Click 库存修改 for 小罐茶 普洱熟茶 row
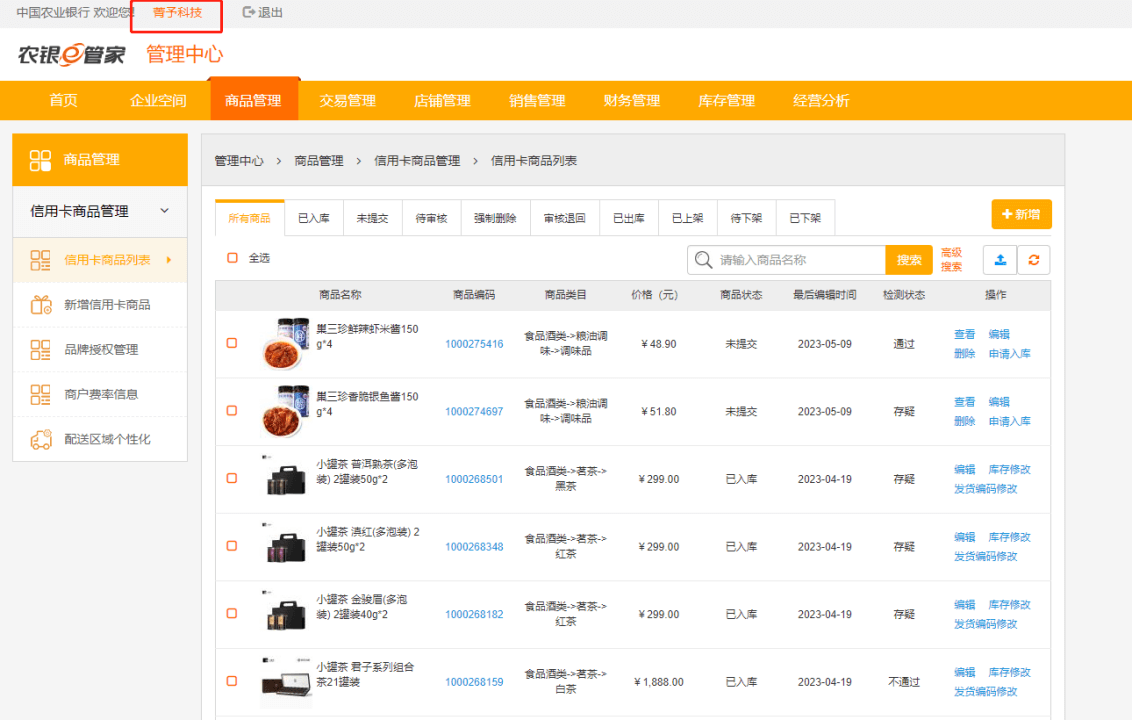This screenshot has height=720, width=1132. (x=1009, y=469)
